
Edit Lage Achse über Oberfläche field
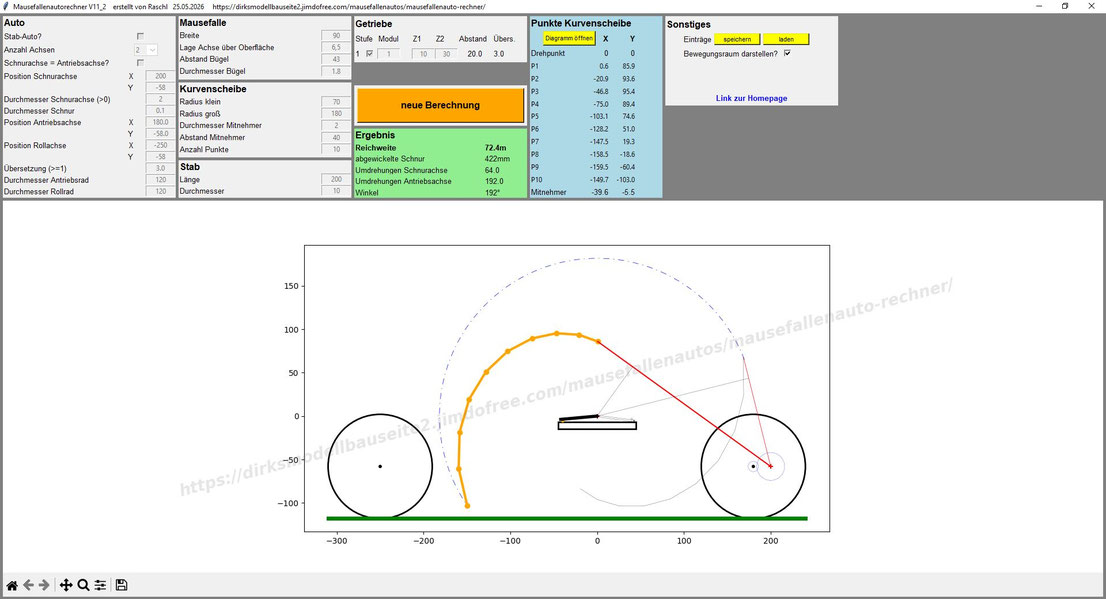coord(336,47)
